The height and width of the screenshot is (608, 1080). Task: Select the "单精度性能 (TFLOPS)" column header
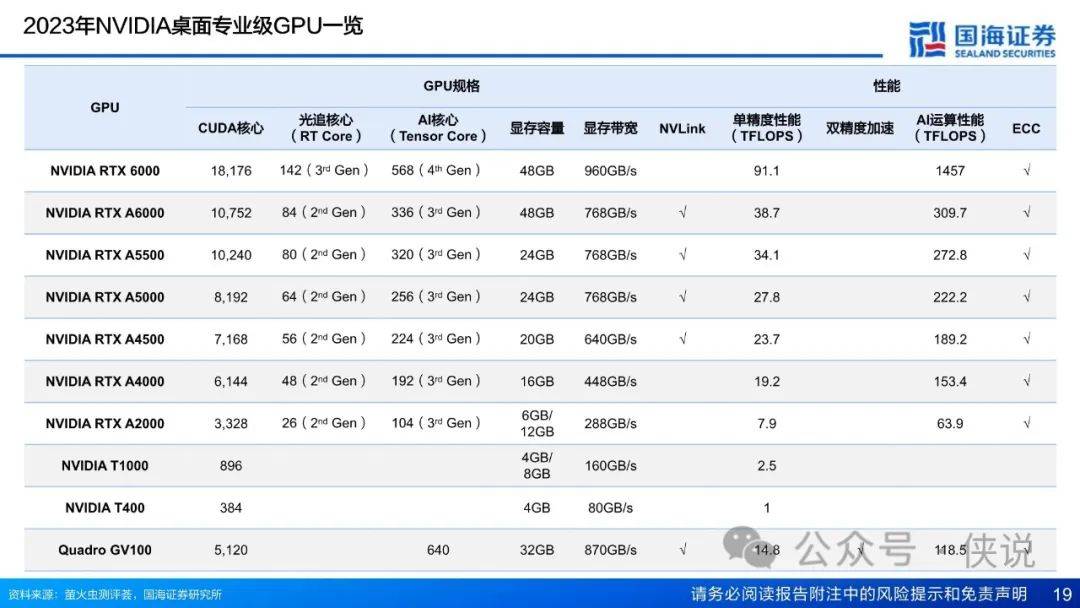point(767,128)
